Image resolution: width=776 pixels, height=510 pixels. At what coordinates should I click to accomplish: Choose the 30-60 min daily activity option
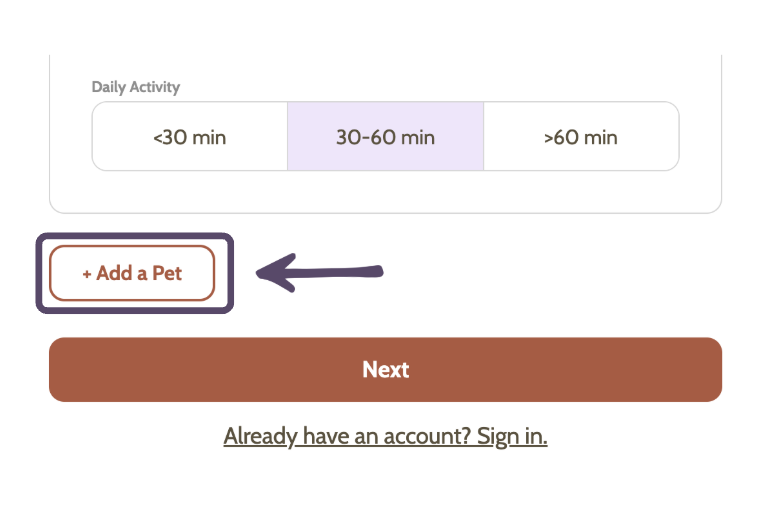pos(385,137)
